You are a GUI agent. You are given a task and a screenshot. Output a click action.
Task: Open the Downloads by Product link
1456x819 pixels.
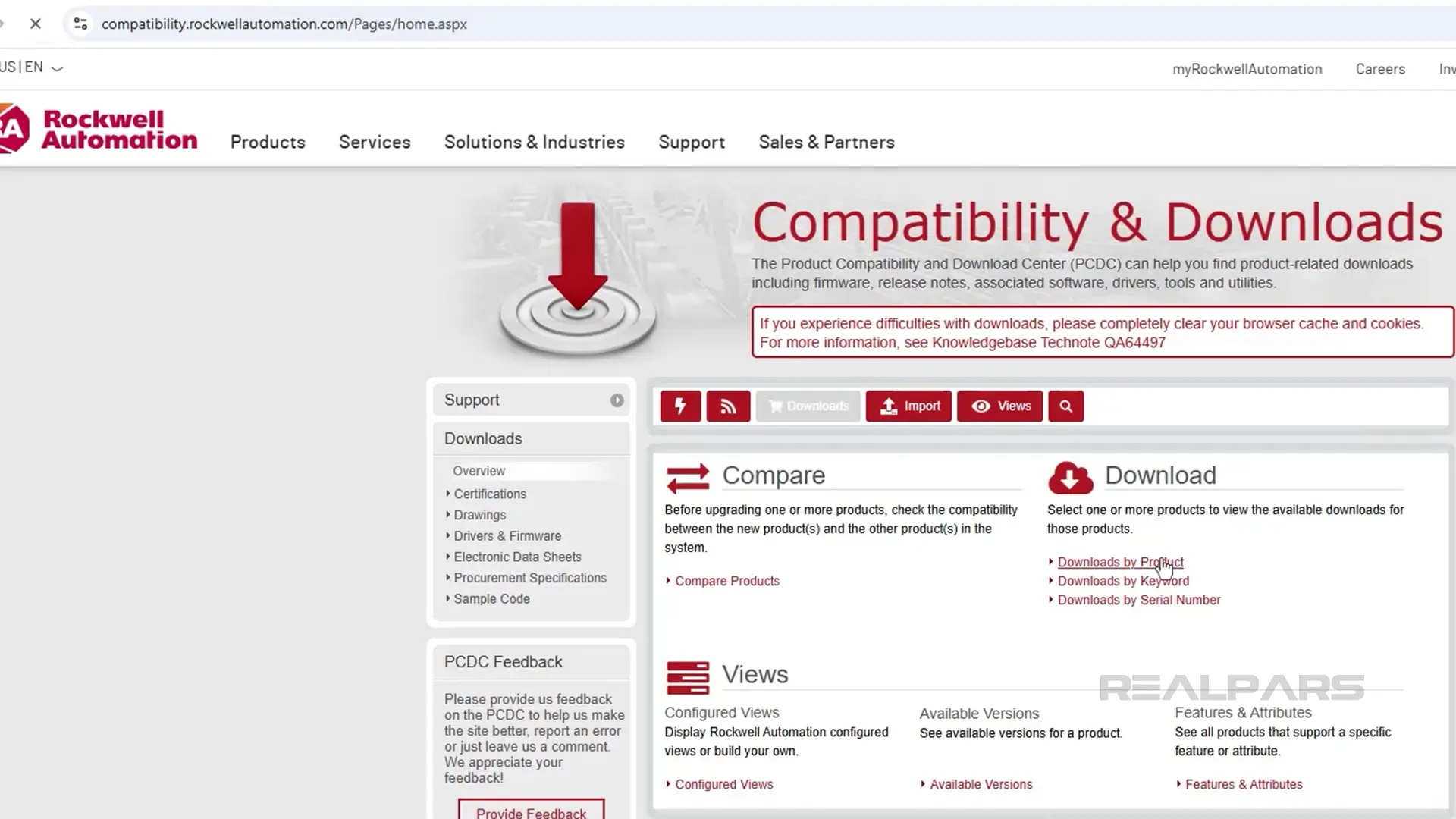click(1120, 562)
